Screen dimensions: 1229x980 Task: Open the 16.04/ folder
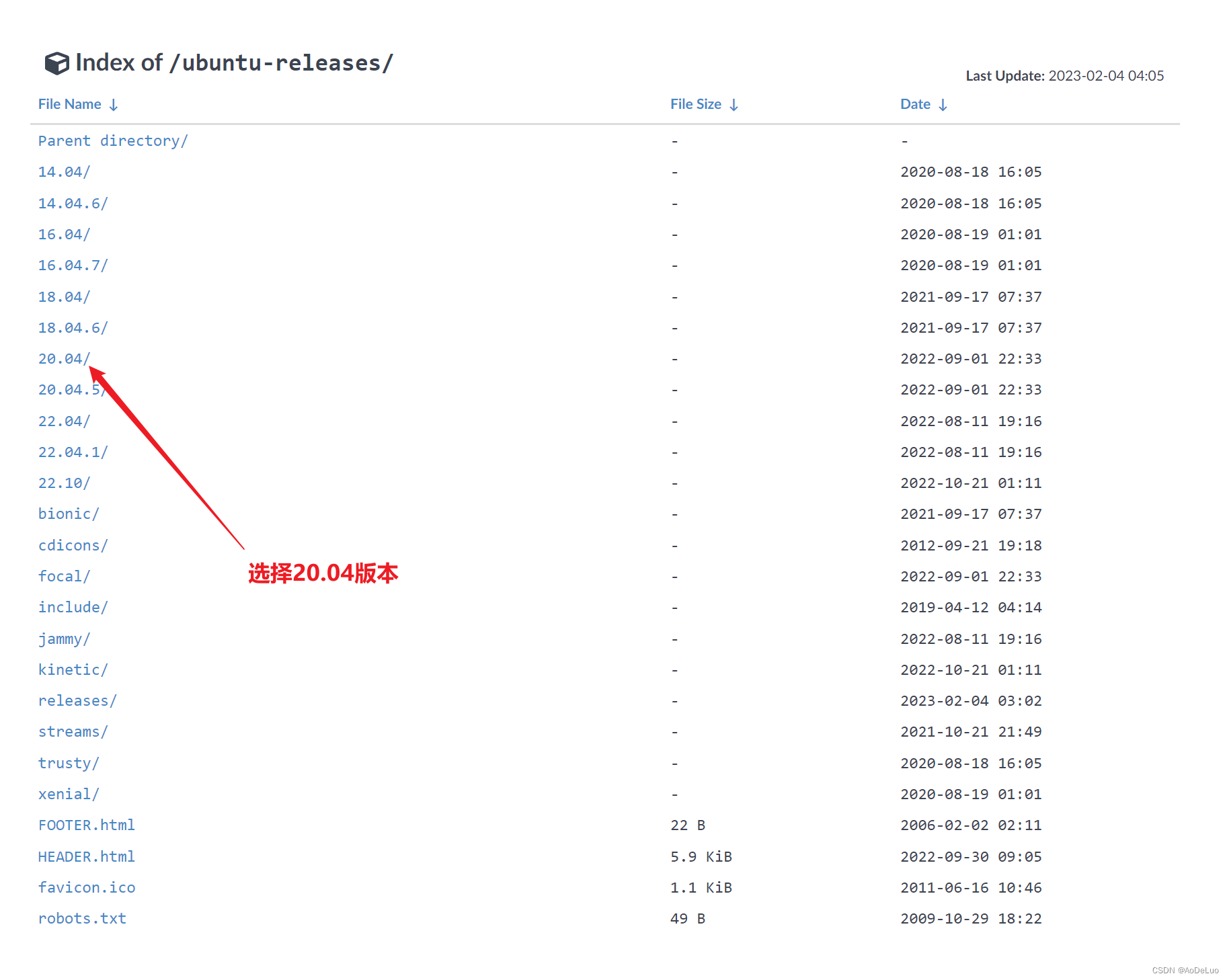pos(64,235)
